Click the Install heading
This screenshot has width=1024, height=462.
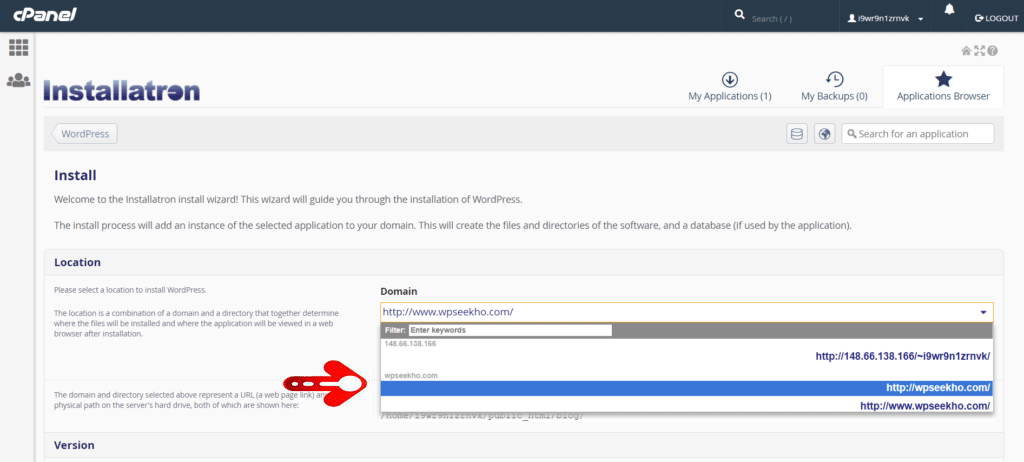(75, 175)
